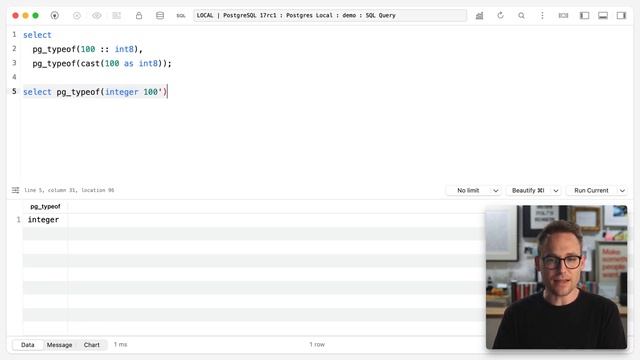Toggle the left sidebar panel
Image resolution: width=640 pixels, height=360 pixels.
[584, 16]
